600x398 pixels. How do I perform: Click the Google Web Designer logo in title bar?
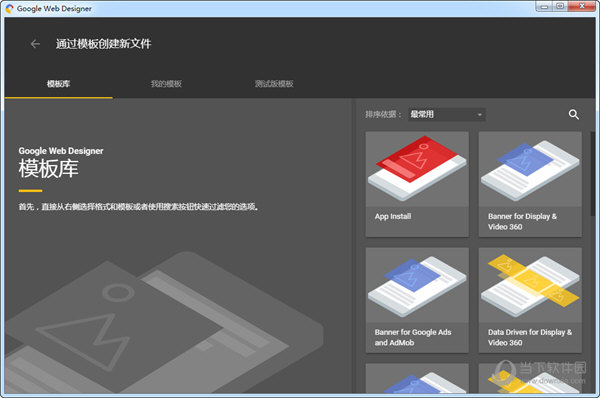pyautogui.click(x=9, y=8)
